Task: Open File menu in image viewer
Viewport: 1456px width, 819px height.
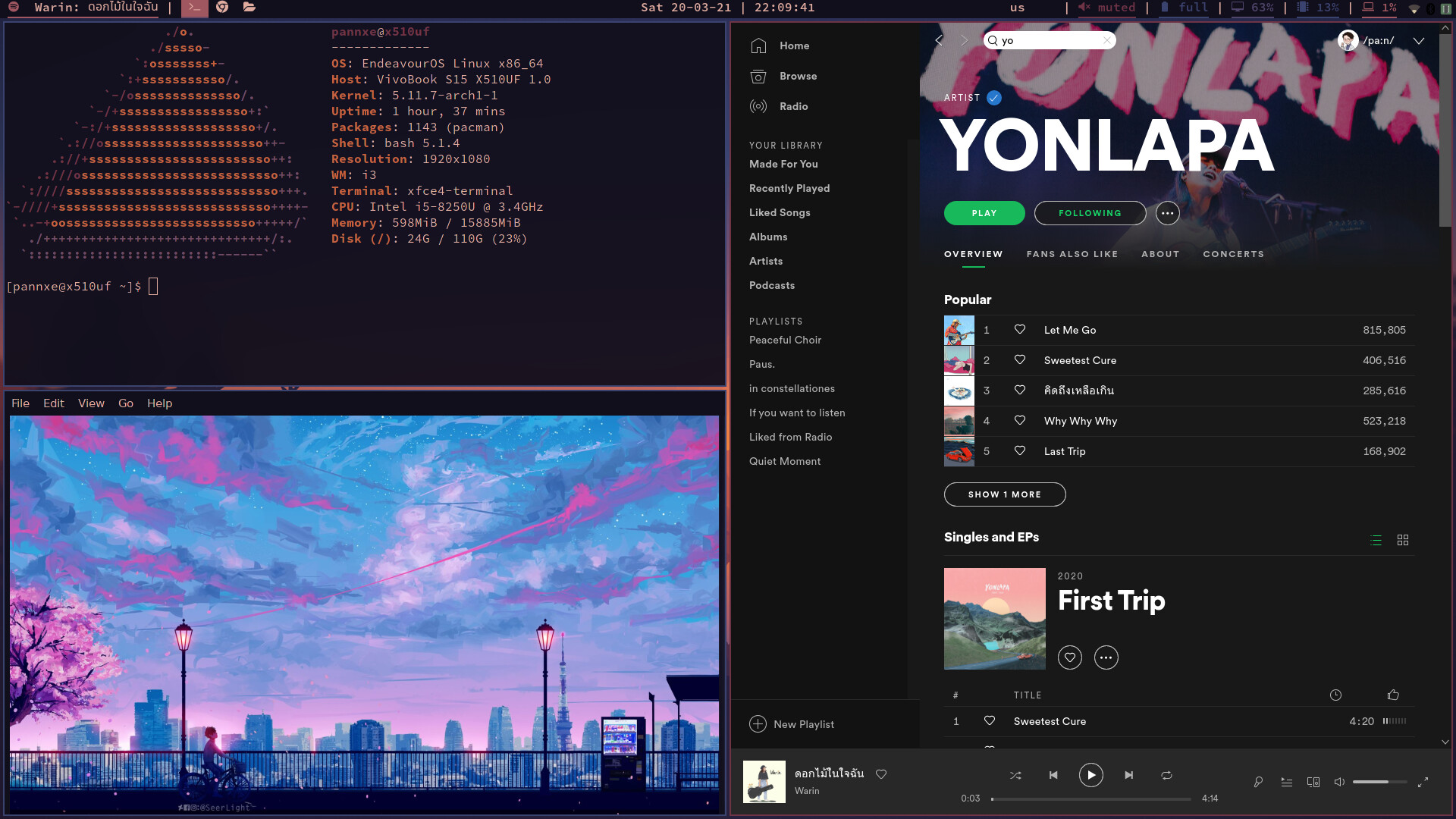Action: pyautogui.click(x=20, y=403)
